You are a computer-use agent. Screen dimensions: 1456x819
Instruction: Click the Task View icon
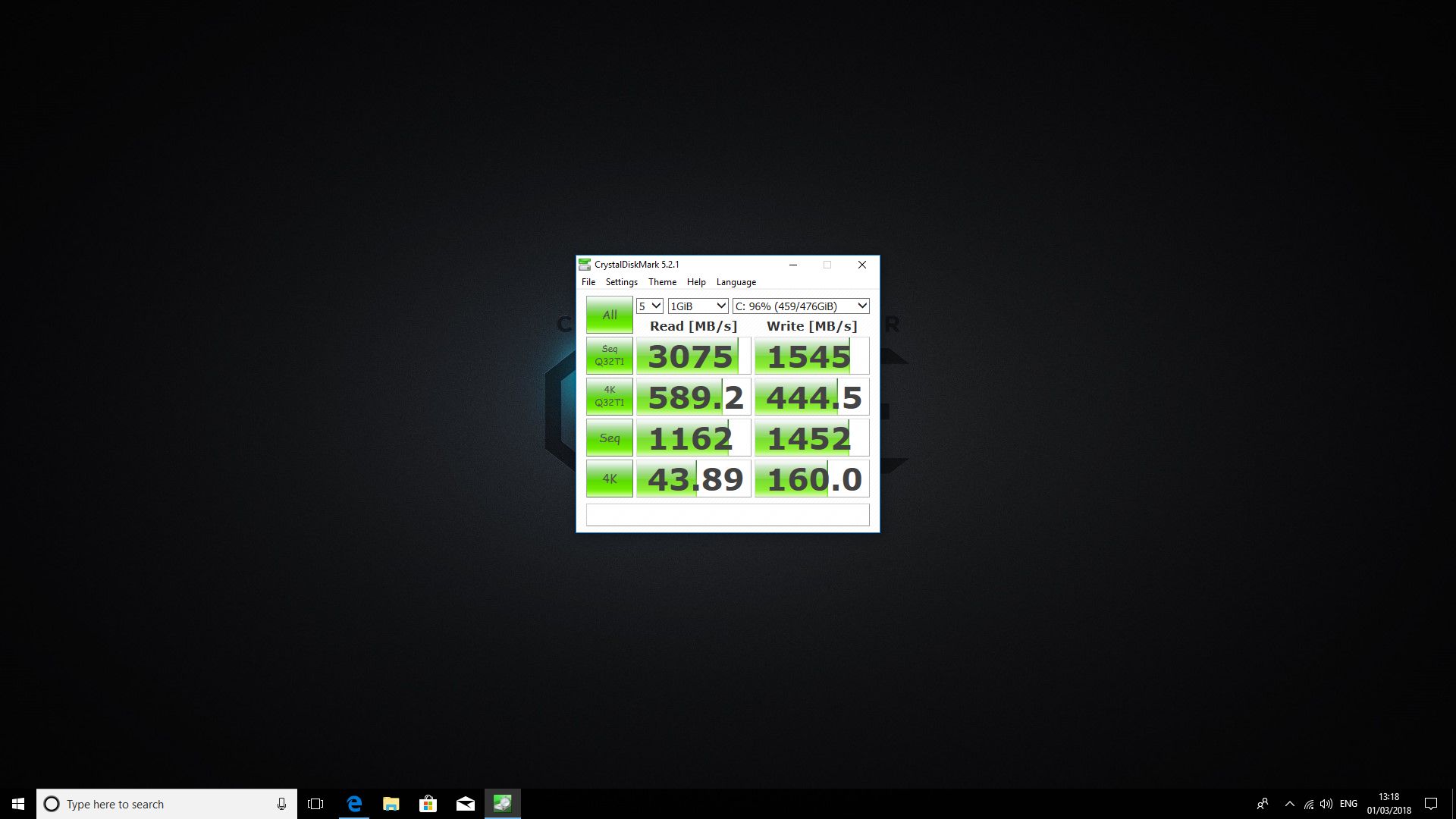(x=315, y=804)
